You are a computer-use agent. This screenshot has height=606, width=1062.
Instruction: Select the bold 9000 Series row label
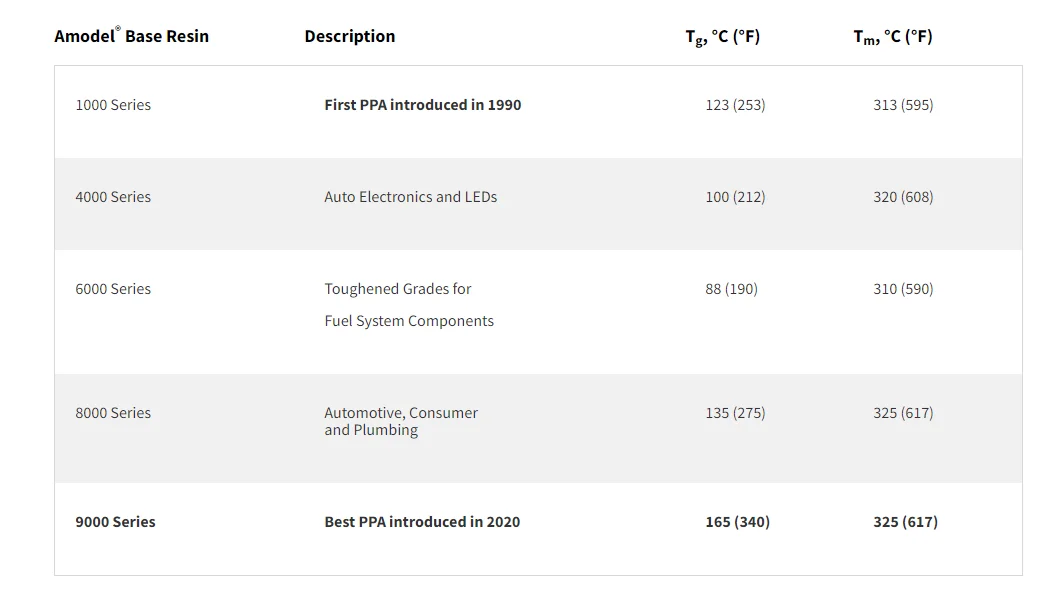click(x=115, y=522)
